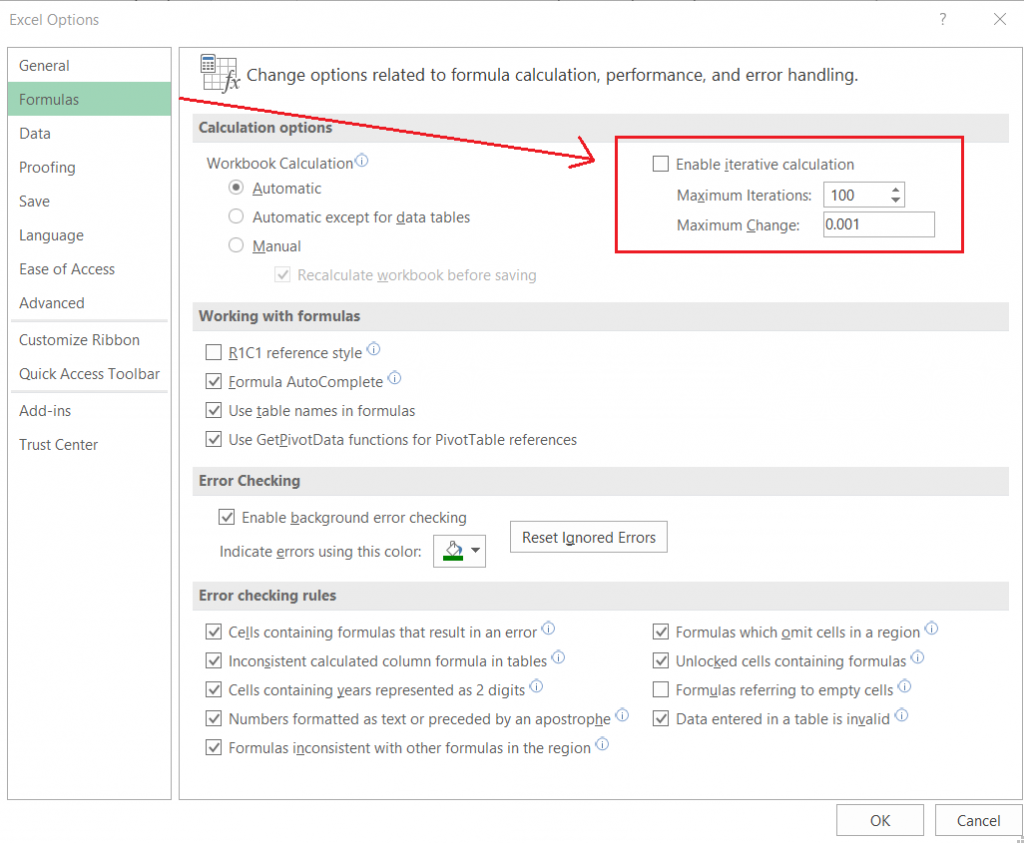The height and width of the screenshot is (844, 1024).
Task: Open the error indicator color dropdown
Action: coord(475,551)
